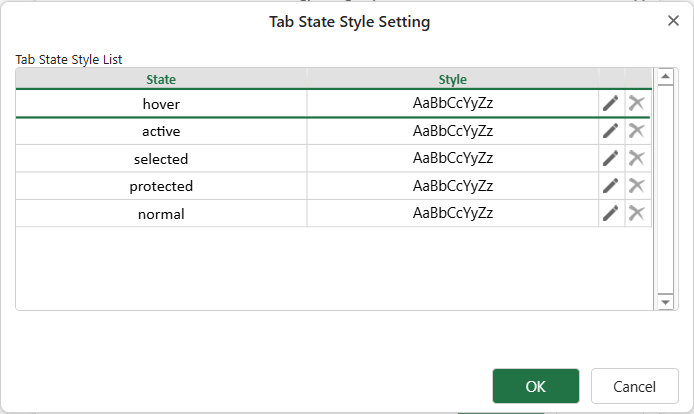
Task: Click the scrollbar up arrow
Action: click(x=665, y=77)
